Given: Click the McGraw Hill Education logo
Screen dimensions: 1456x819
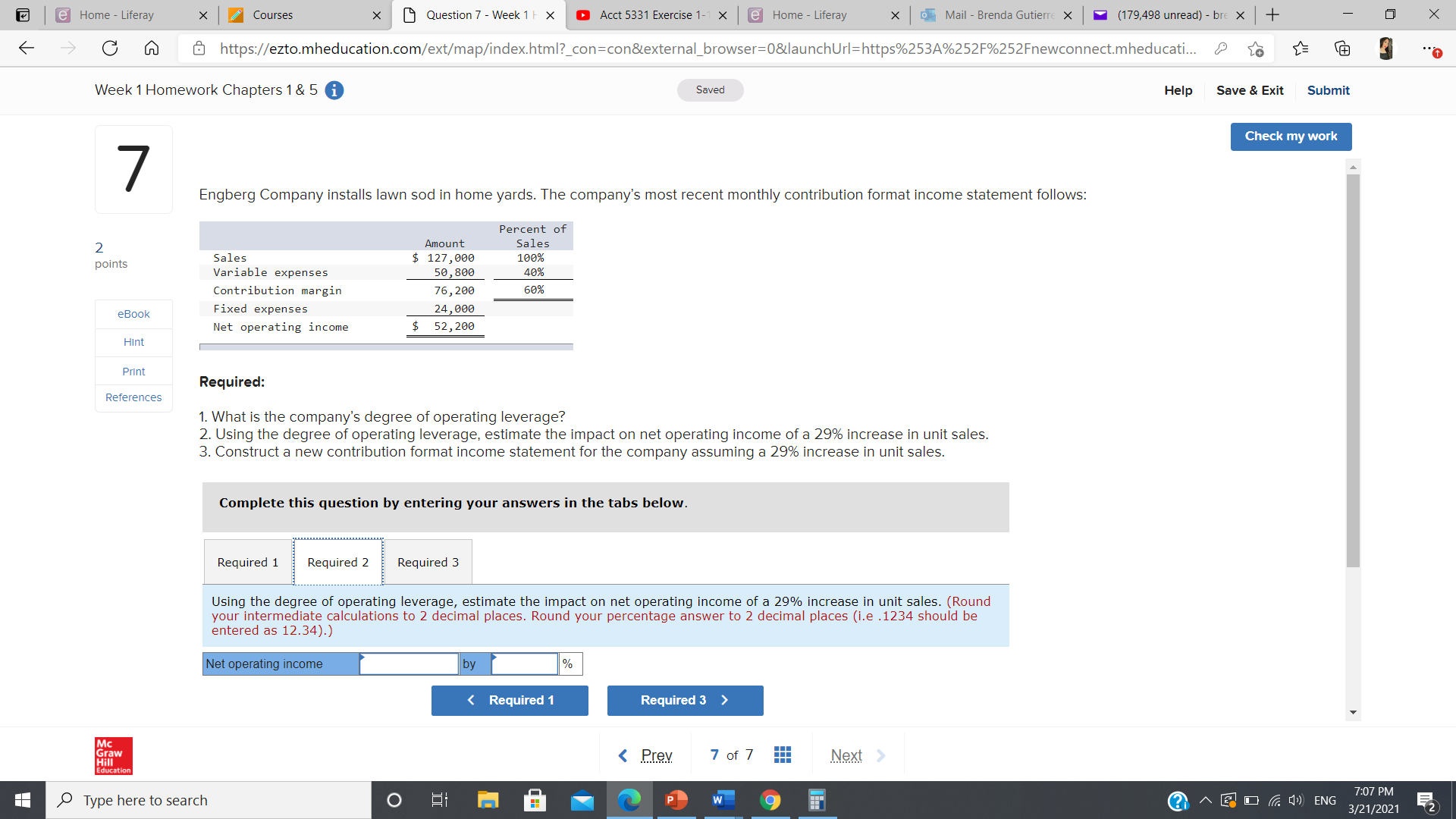Looking at the screenshot, I should [x=111, y=755].
